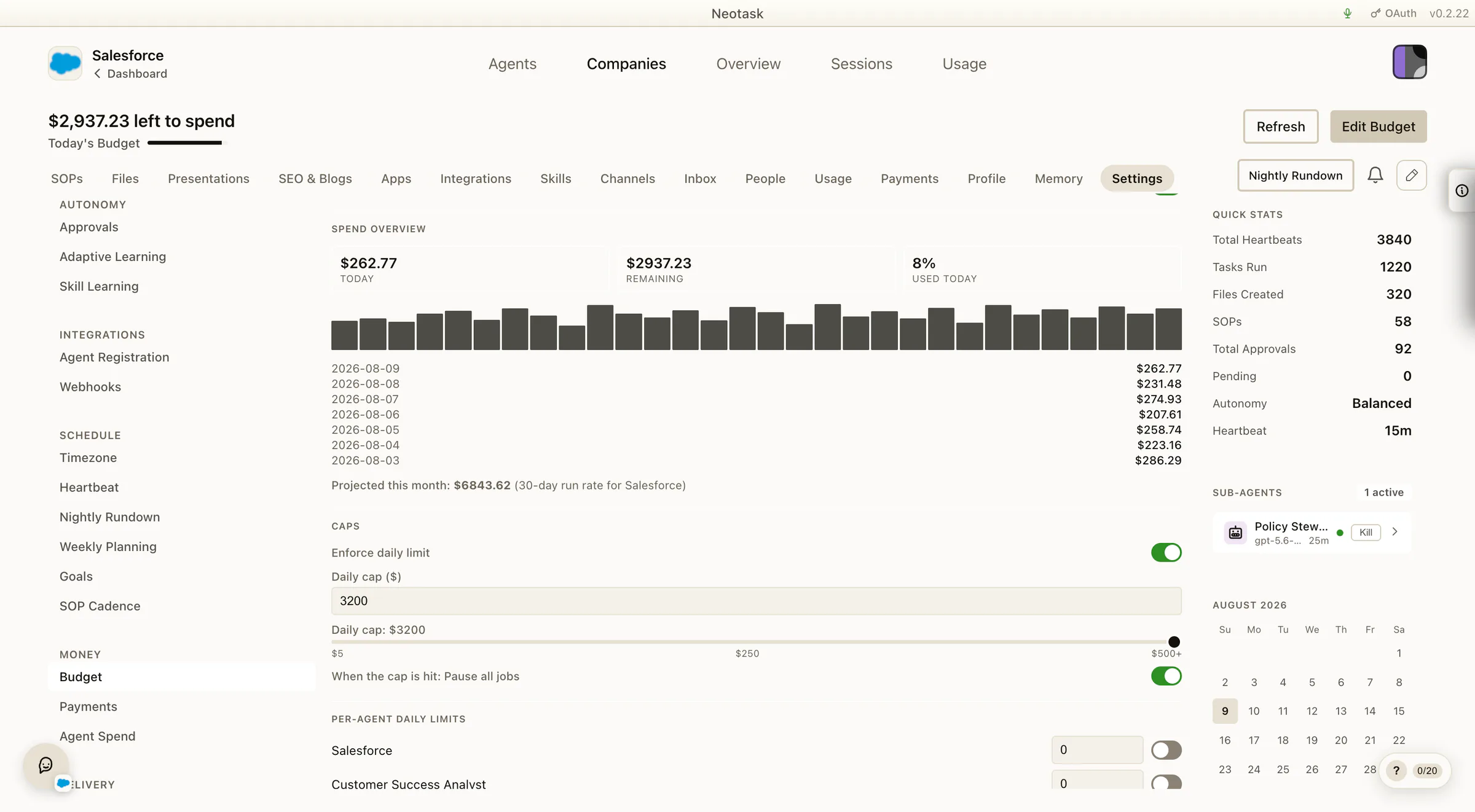Image resolution: width=1475 pixels, height=812 pixels.
Task: Open the Integrations tab
Action: pos(475,179)
